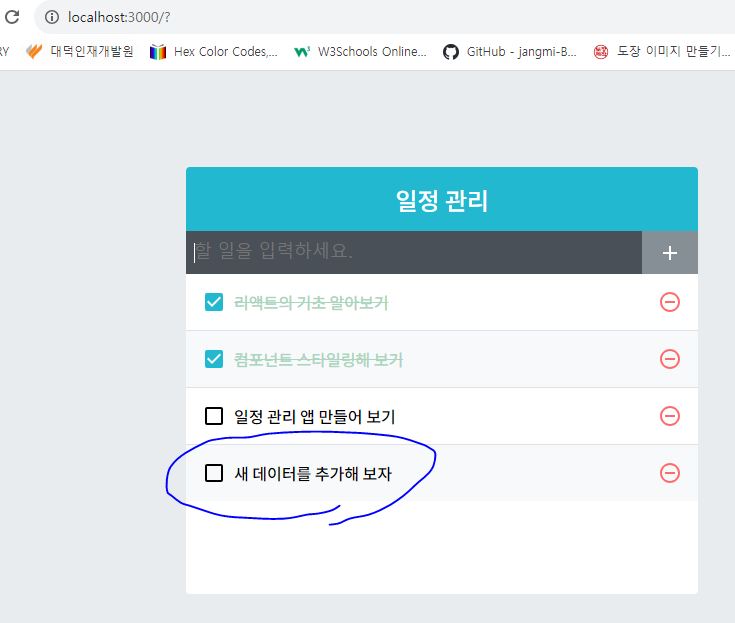This screenshot has height=623, width=735.
Task: Check the 새 데이터를 추가해 보자 checkbox
Action: [x=214, y=473]
